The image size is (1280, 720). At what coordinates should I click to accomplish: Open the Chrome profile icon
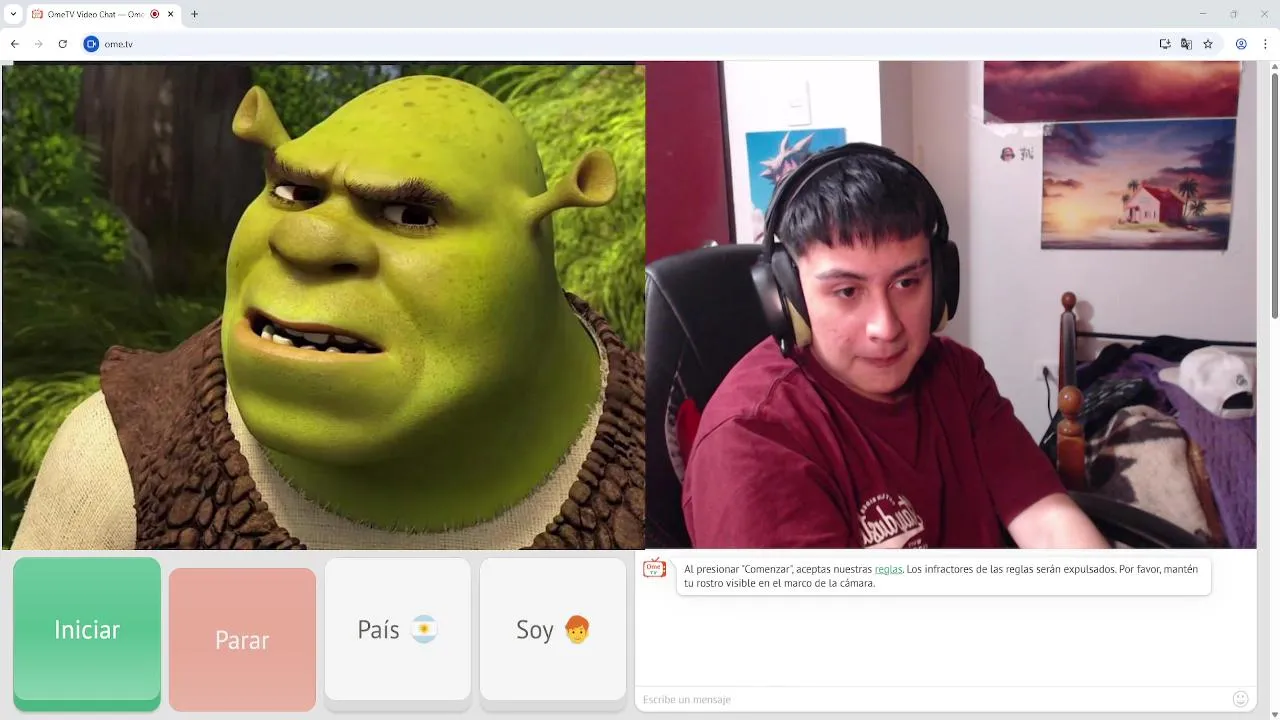coord(1241,44)
